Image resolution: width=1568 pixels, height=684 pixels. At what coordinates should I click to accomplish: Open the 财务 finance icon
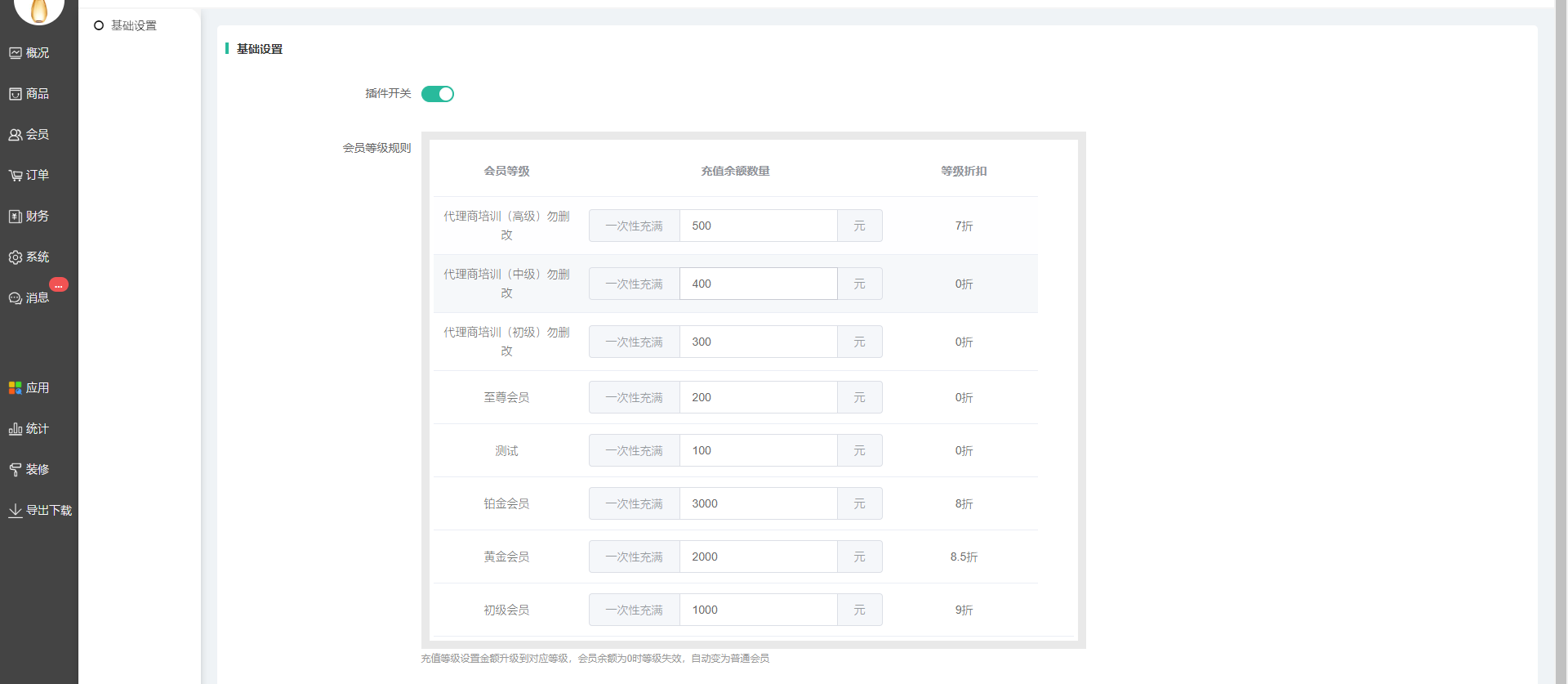[16, 217]
